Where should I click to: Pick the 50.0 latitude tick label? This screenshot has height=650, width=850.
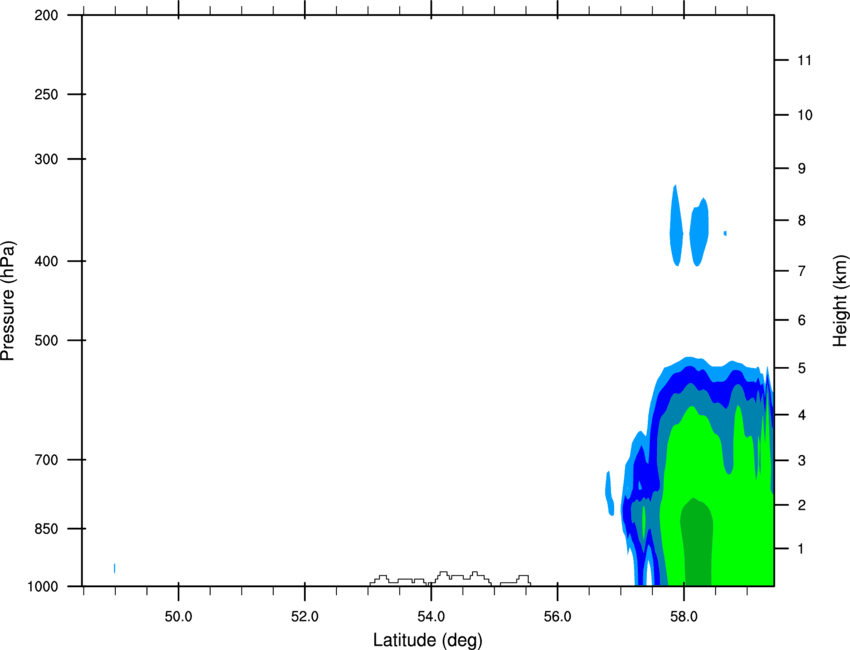click(178, 616)
